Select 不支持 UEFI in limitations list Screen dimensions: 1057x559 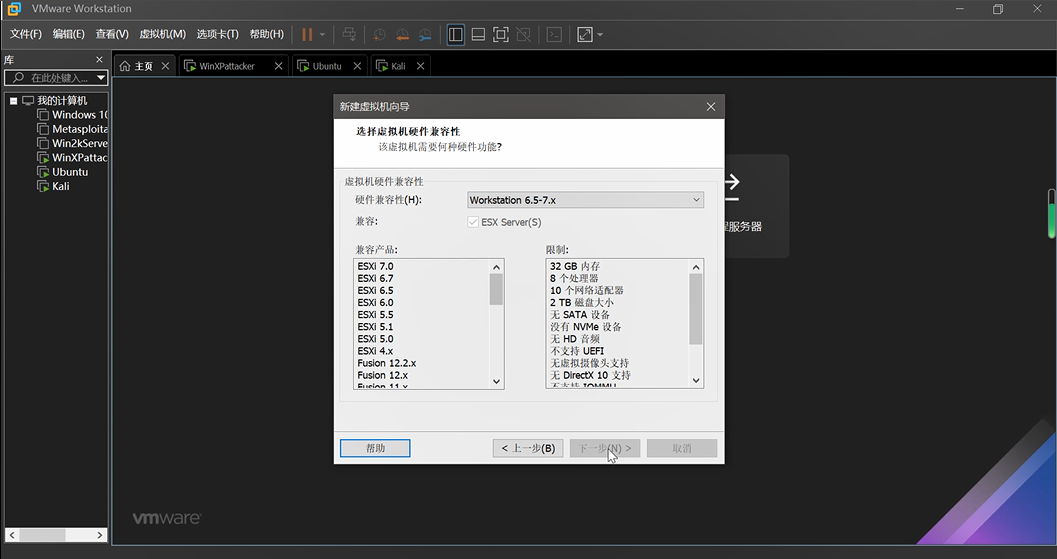coord(577,351)
